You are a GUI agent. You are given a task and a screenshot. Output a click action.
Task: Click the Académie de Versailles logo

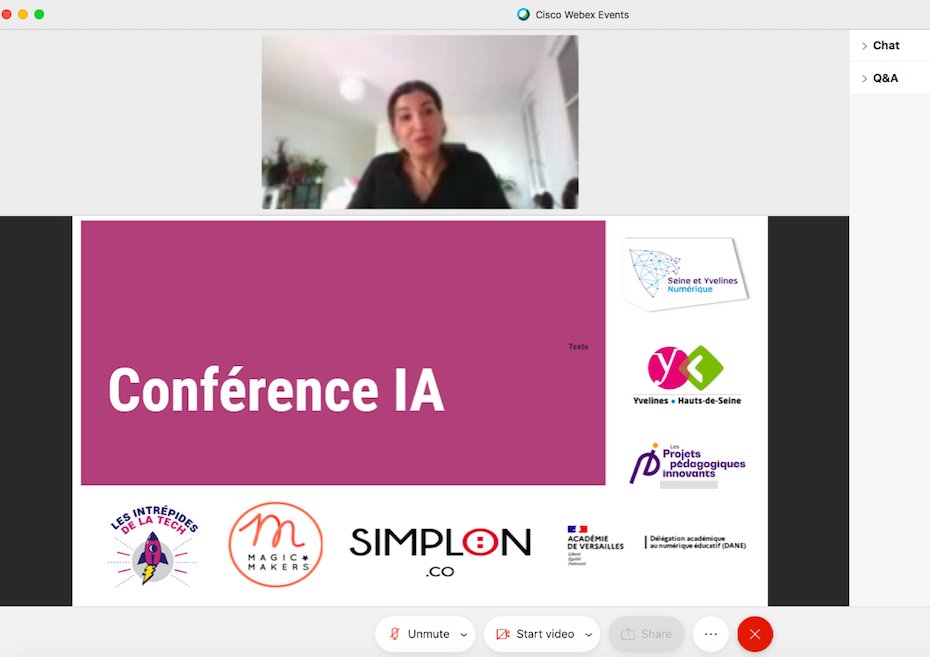click(595, 545)
